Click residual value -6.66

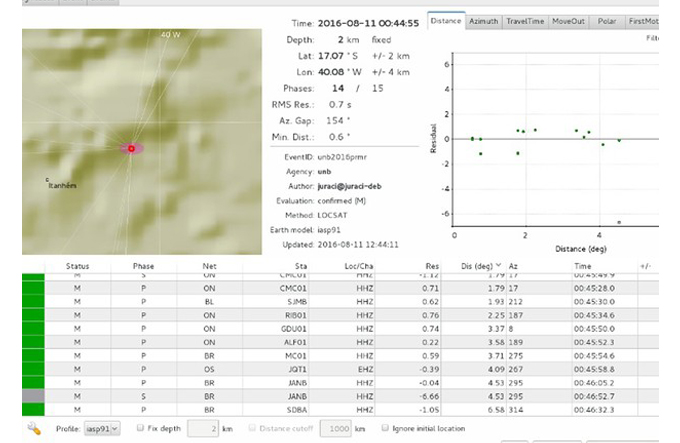tap(429, 396)
